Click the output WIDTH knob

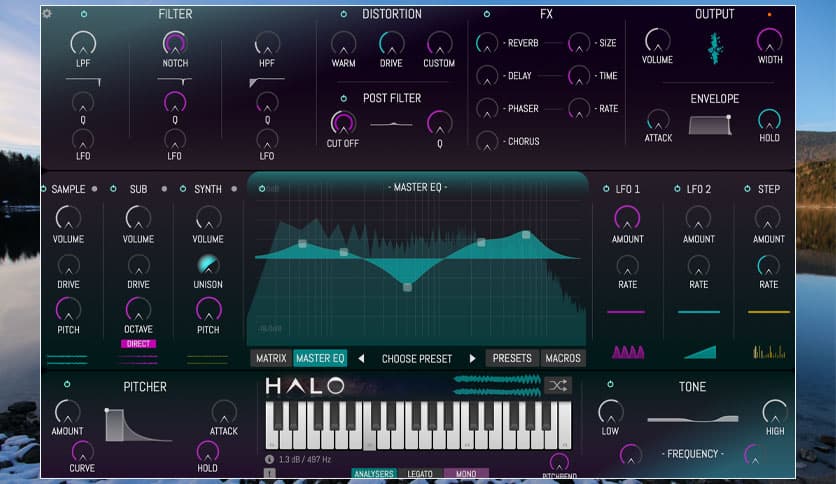tap(769, 41)
